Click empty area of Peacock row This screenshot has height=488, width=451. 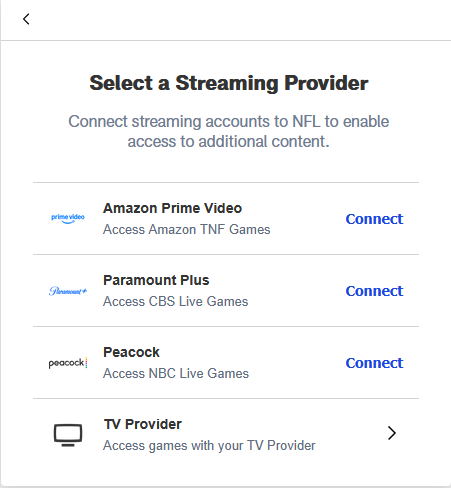point(297,363)
